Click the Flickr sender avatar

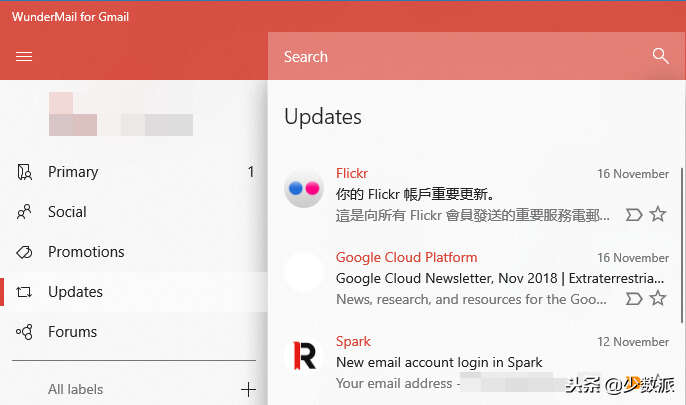point(304,189)
